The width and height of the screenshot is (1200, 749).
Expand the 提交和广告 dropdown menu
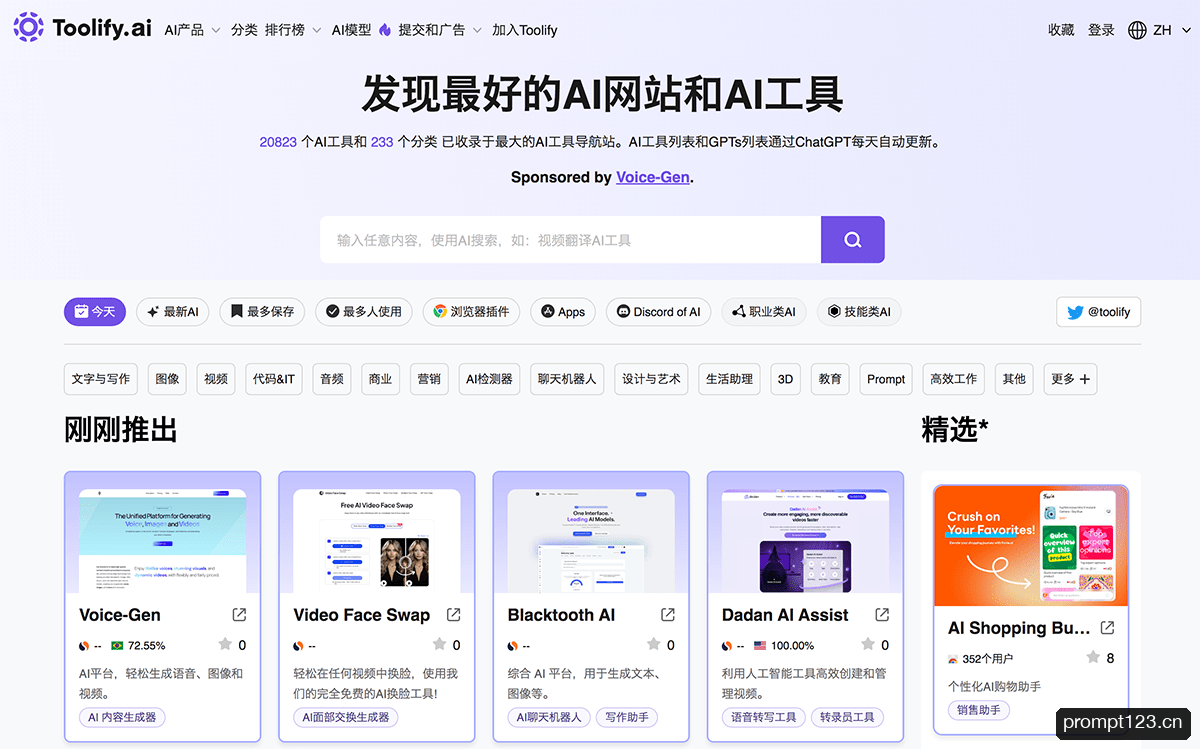440,30
